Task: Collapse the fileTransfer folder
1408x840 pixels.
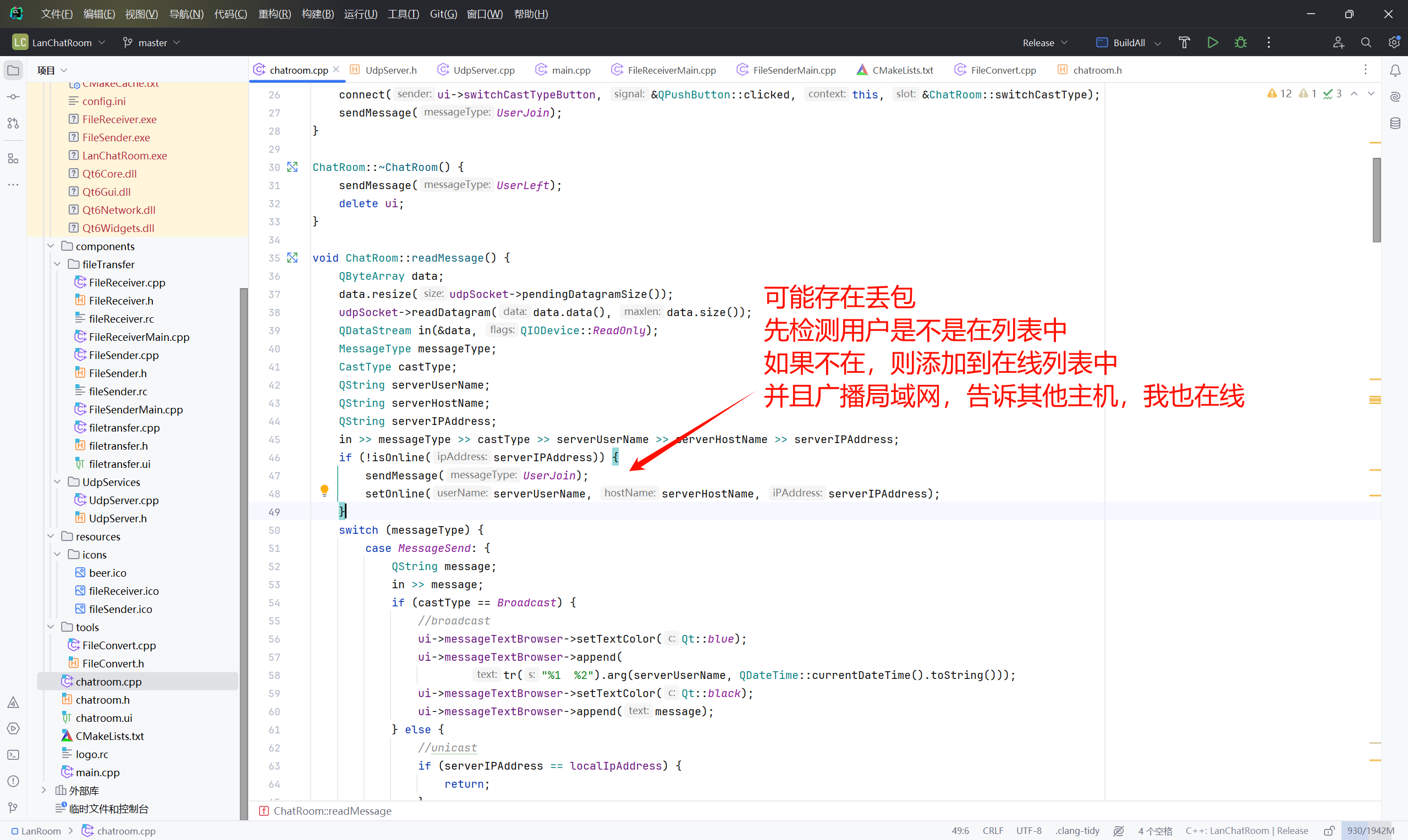Action: tap(57, 264)
